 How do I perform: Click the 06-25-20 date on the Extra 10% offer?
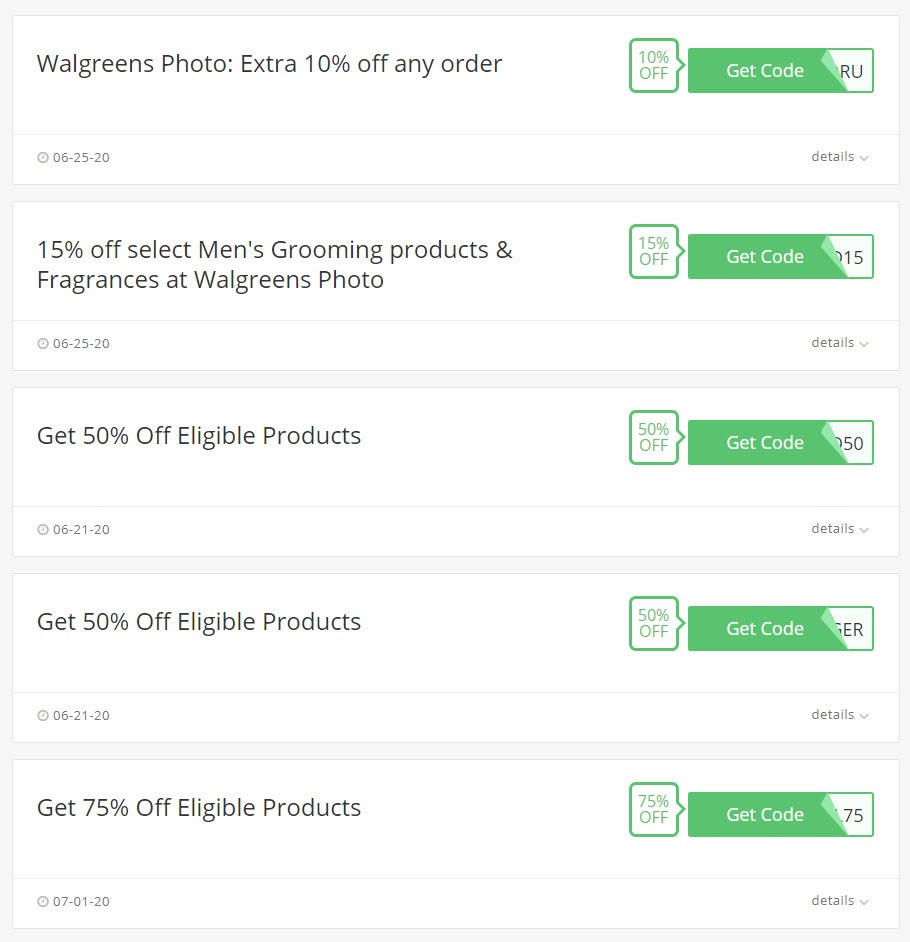(81, 158)
